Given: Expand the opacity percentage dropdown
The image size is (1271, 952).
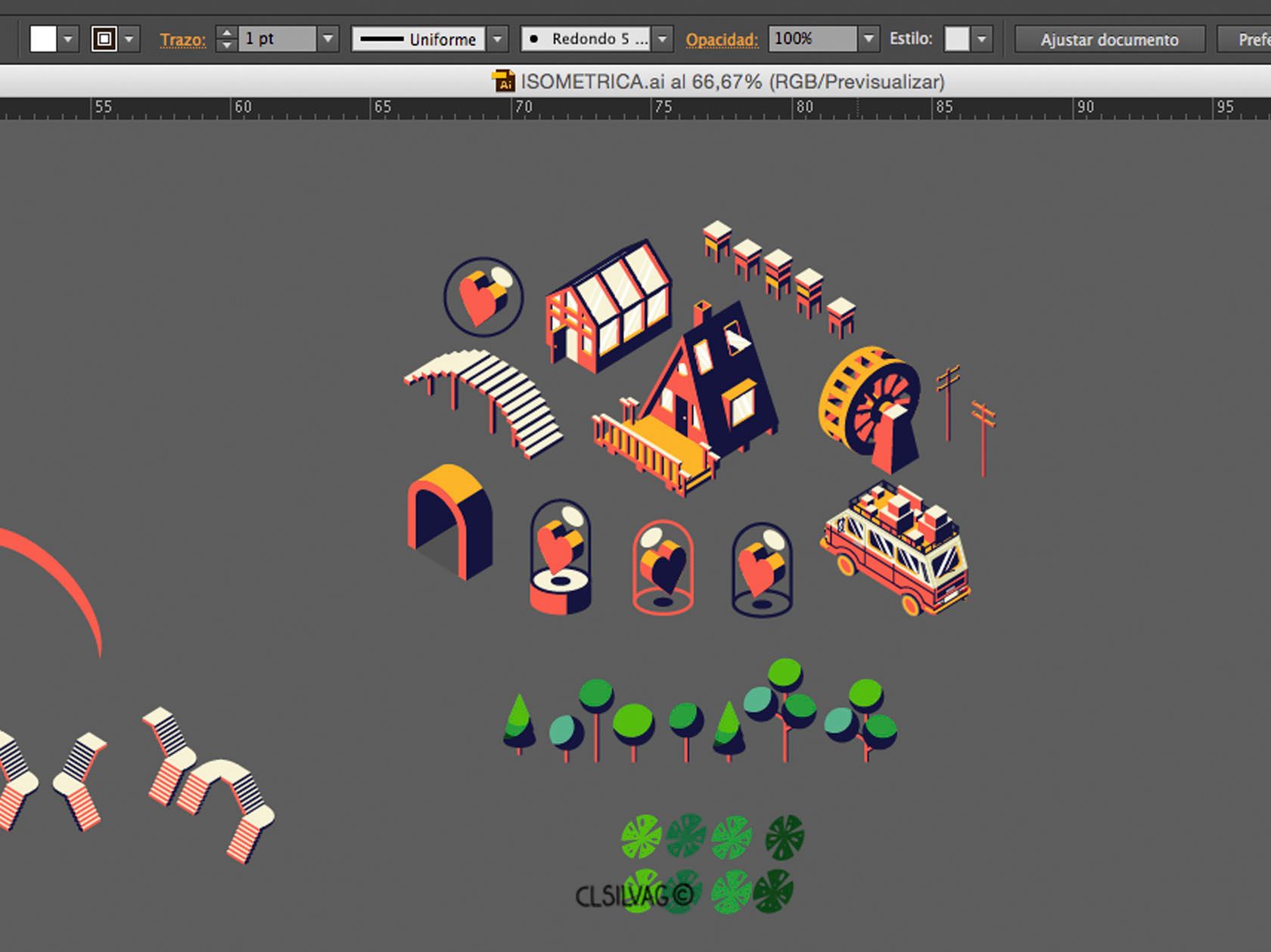Looking at the screenshot, I should coord(869,39).
